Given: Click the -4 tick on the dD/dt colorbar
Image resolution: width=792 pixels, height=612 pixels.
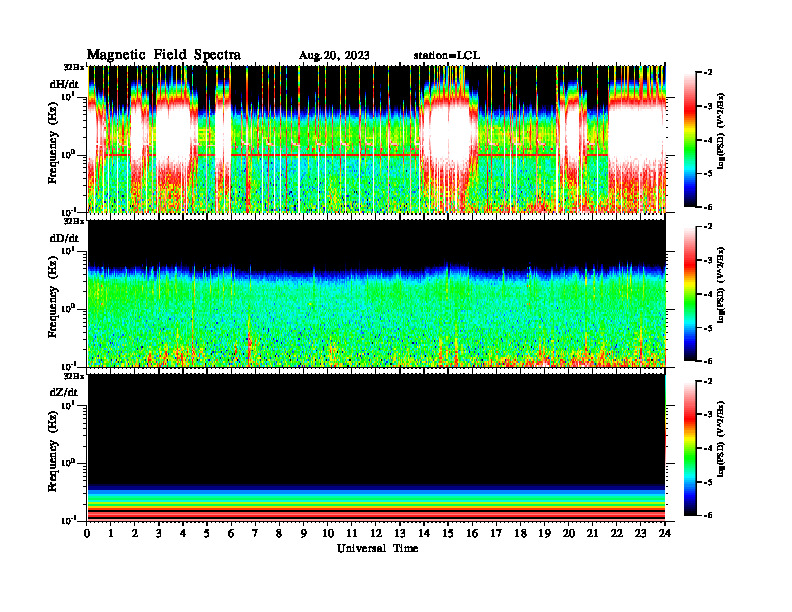Looking at the screenshot, I should 708,294.
